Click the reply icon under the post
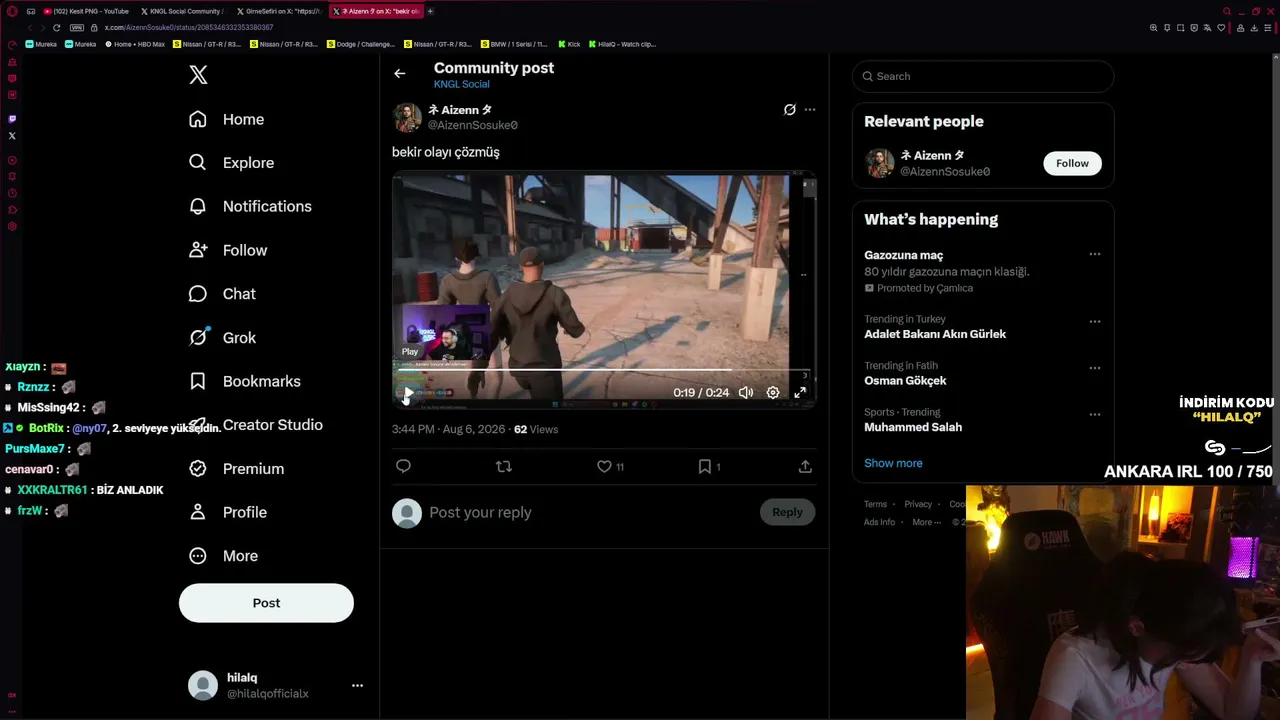 (403, 466)
